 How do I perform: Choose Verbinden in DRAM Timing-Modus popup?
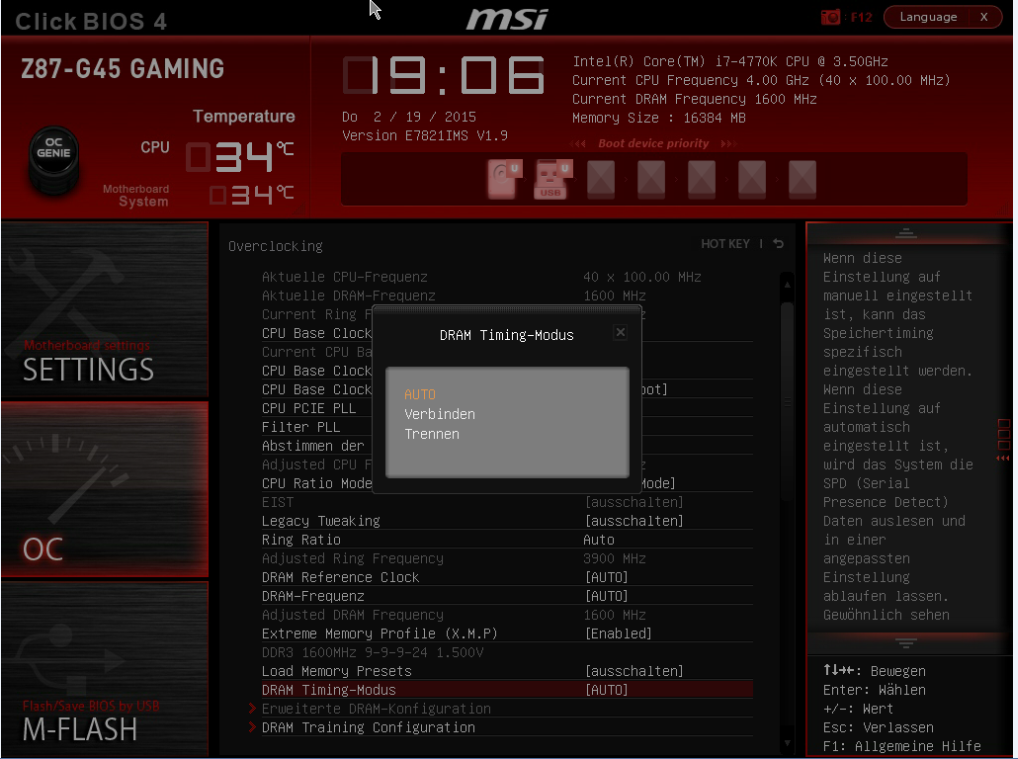tap(440, 414)
